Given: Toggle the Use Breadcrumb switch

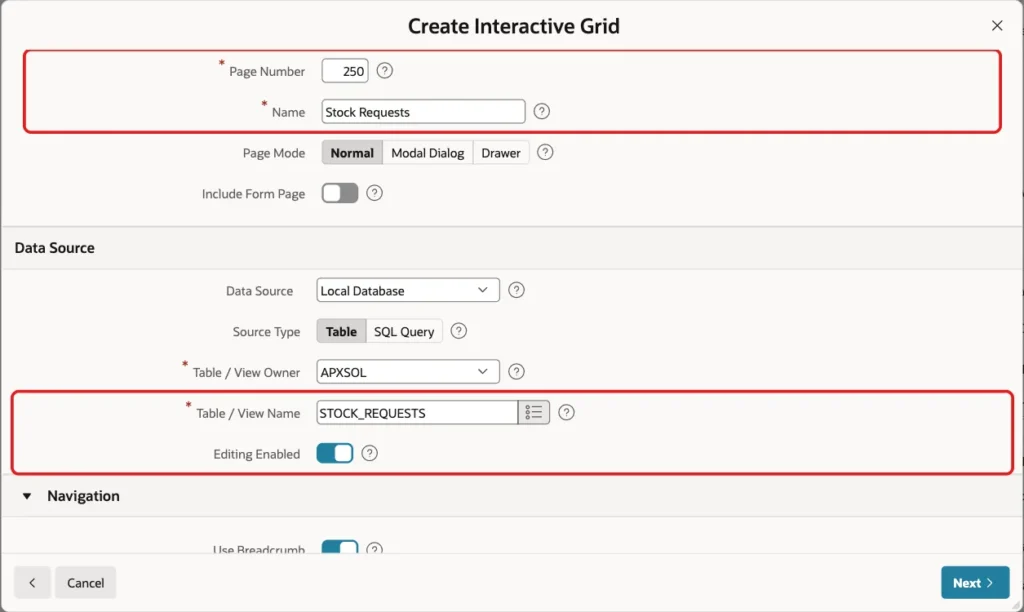Looking at the screenshot, I should (x=340, y=547).
